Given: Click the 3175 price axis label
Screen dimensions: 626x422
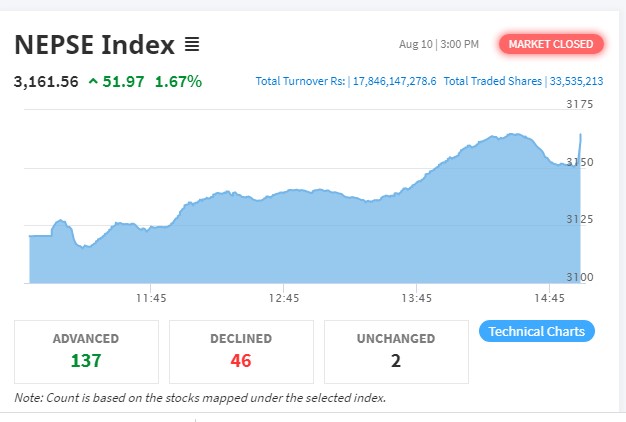Looking at the screenshot, I should pos(580,104).
